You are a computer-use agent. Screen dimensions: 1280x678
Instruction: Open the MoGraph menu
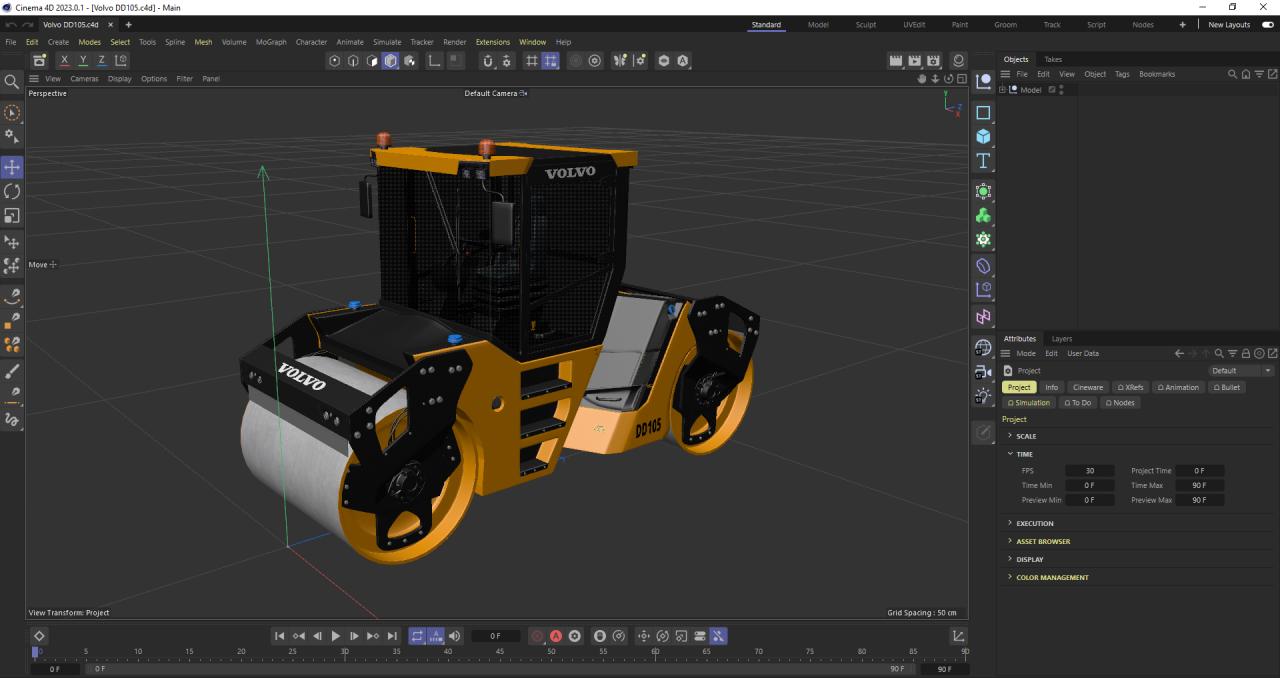coord(270,42)
